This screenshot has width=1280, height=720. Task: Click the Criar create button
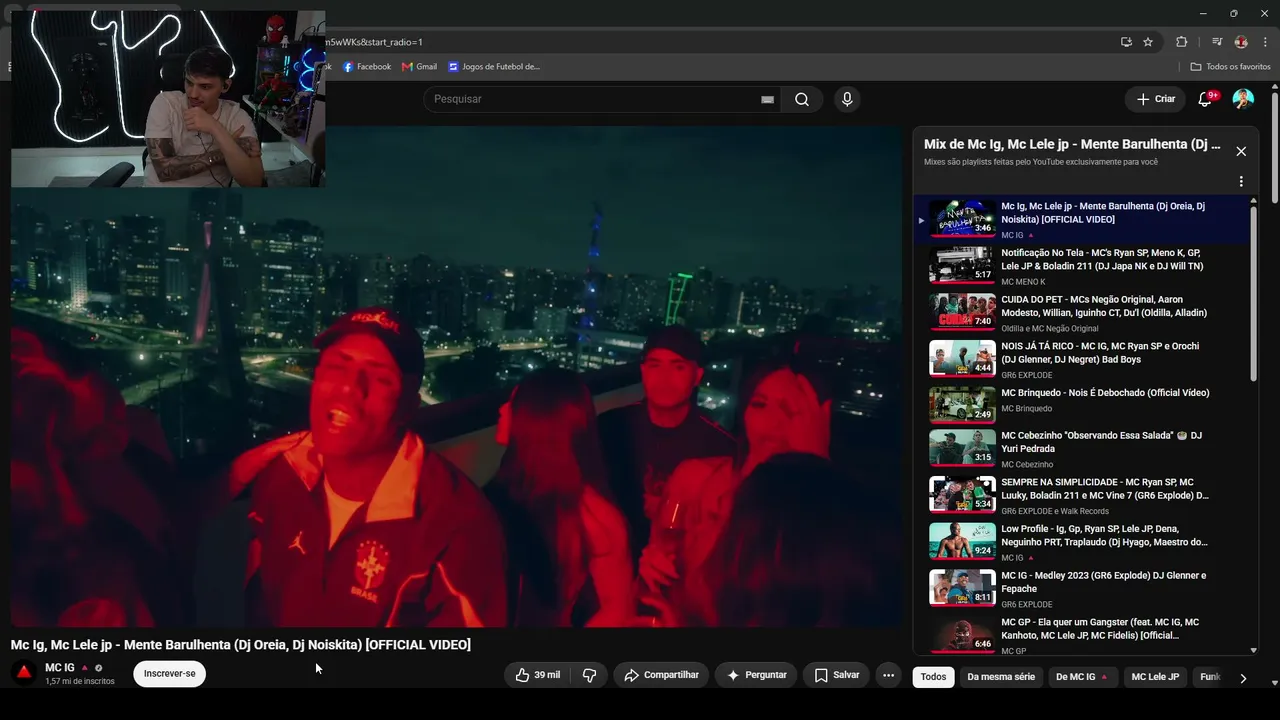1156,99
